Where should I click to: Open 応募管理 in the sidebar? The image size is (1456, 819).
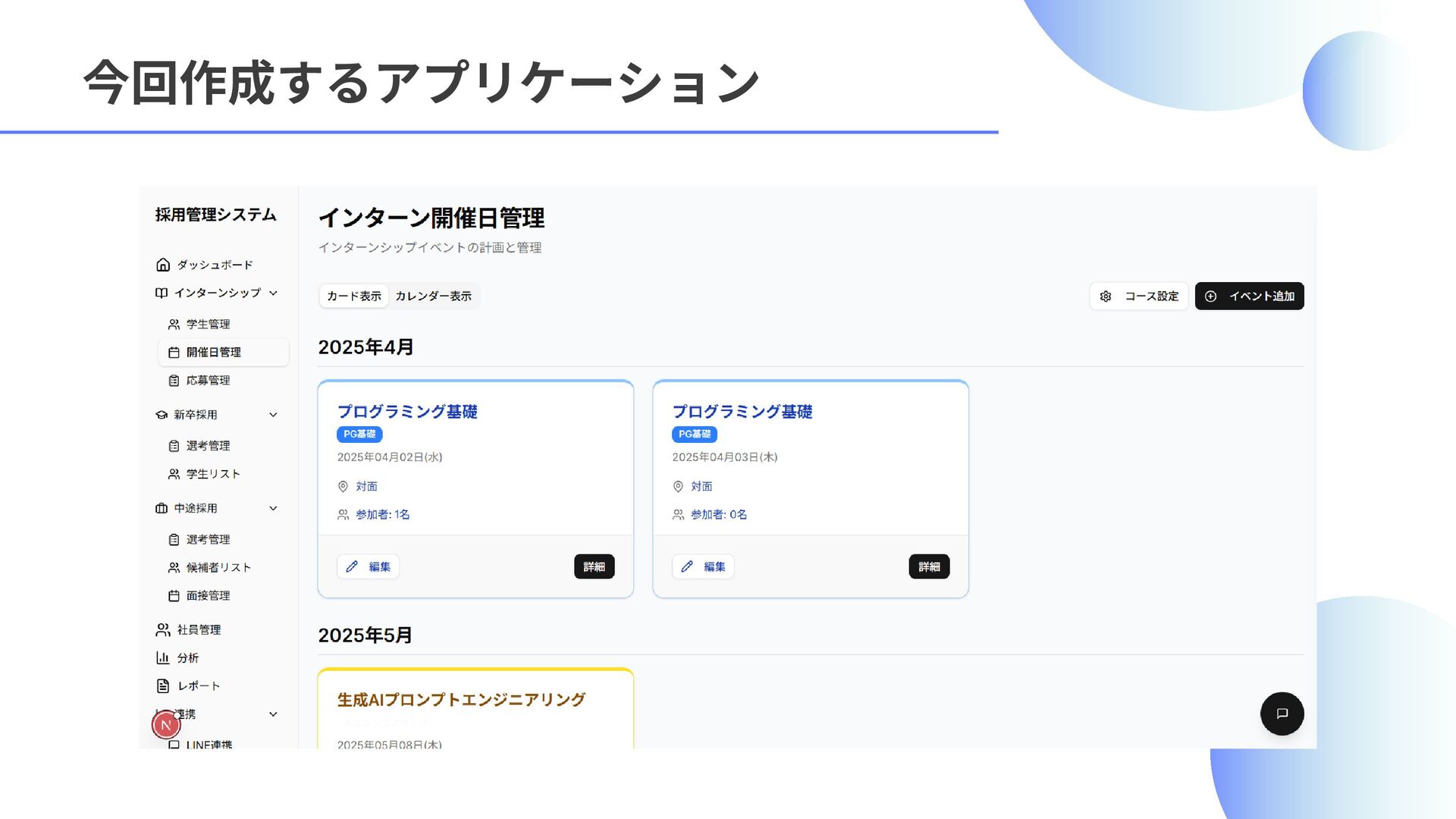point(208,380)
